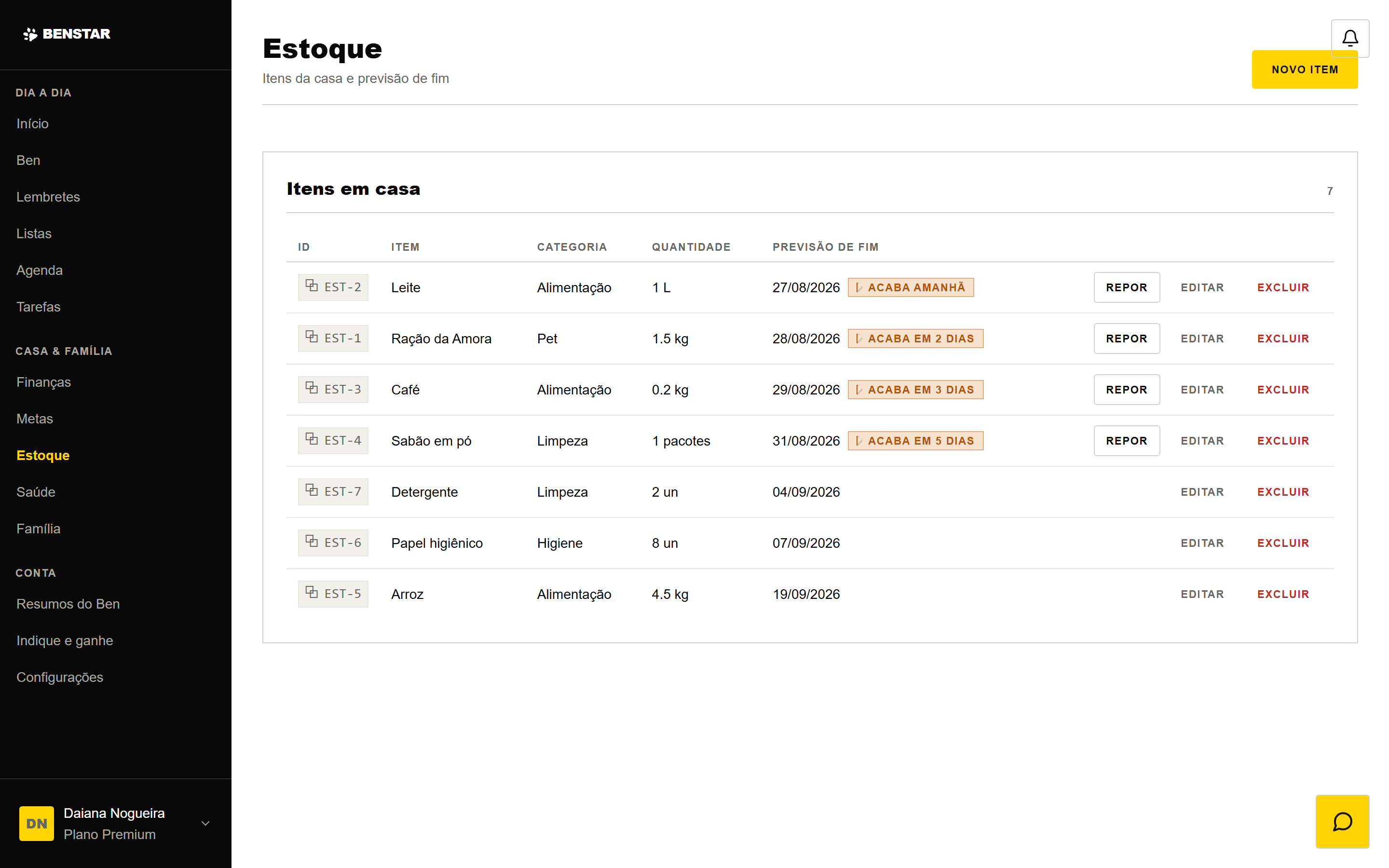Delete the Detergente item

tap(1283, 491)
